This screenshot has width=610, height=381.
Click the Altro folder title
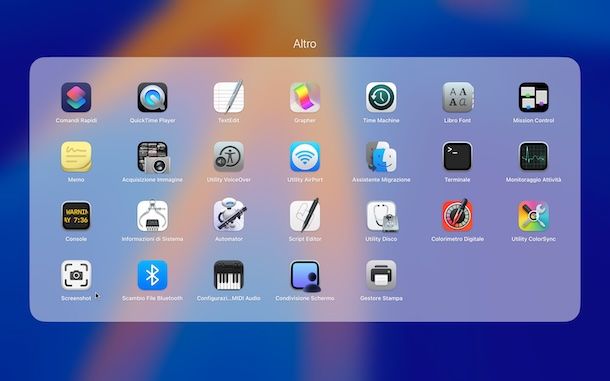pyautogui.click(x=305, y=44)
